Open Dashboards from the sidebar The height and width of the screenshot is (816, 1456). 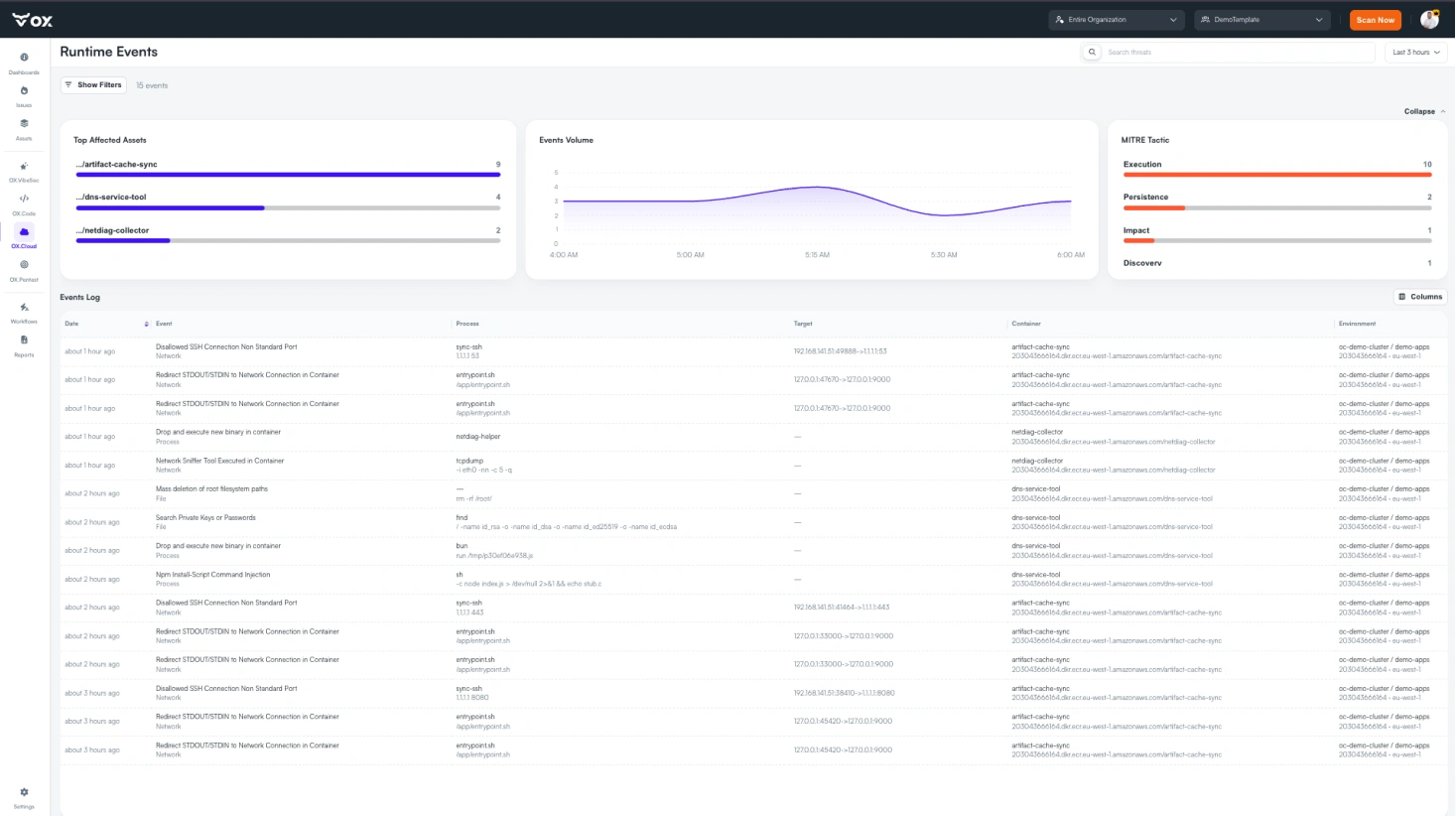click(24, 64)
